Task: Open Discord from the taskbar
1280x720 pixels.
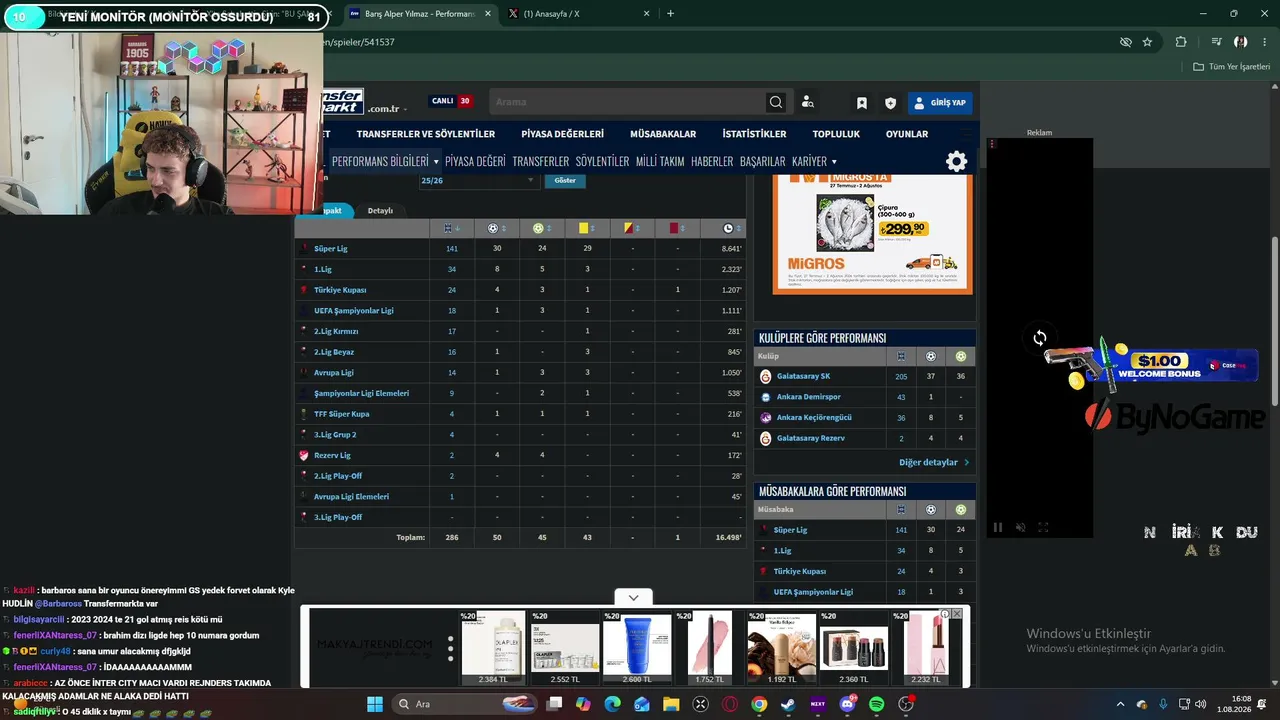Action: [848, 704]
